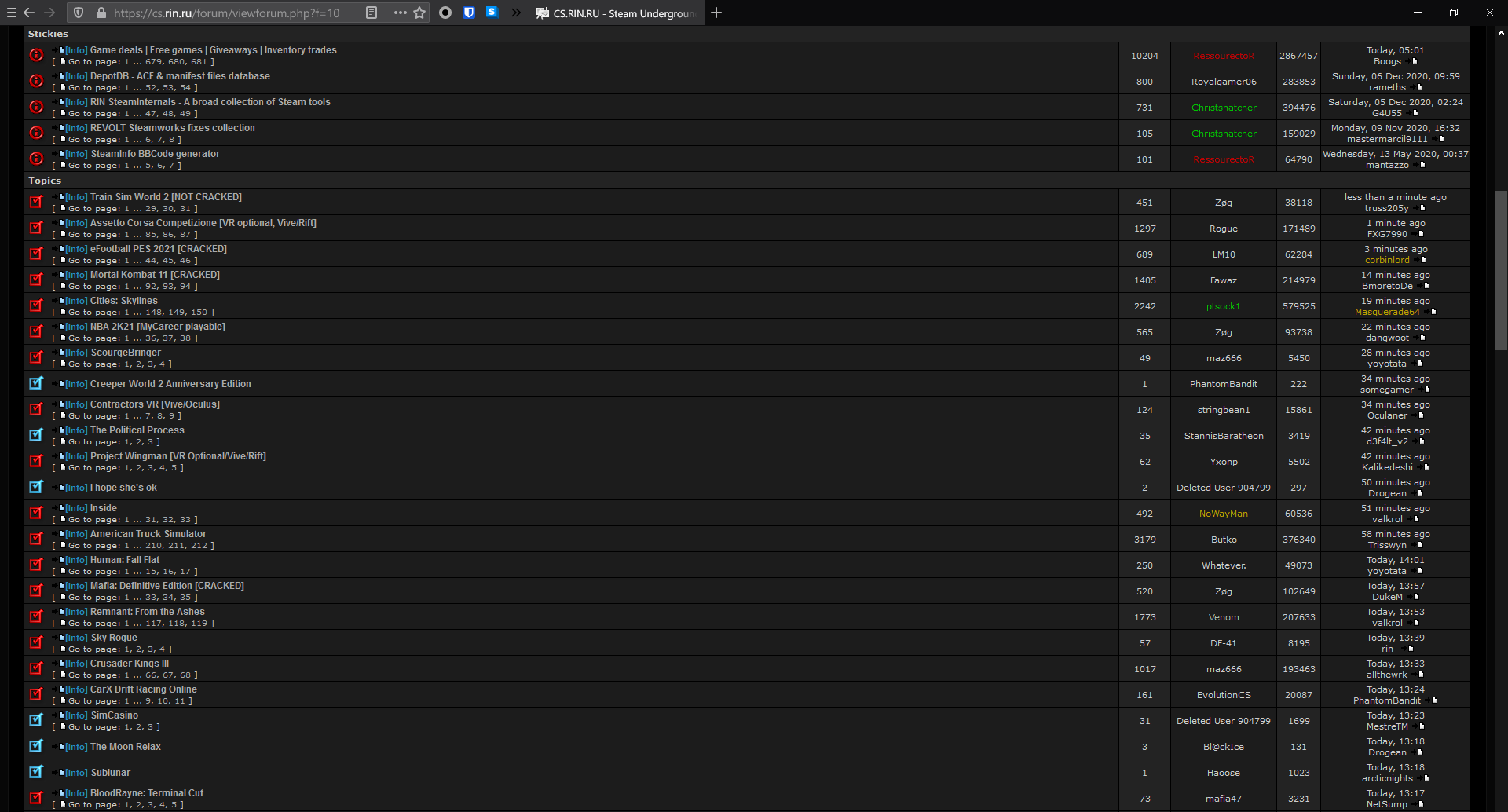
Task: Click the sticky icon for DepotDB topic
Action: click(x=36, y=81)
